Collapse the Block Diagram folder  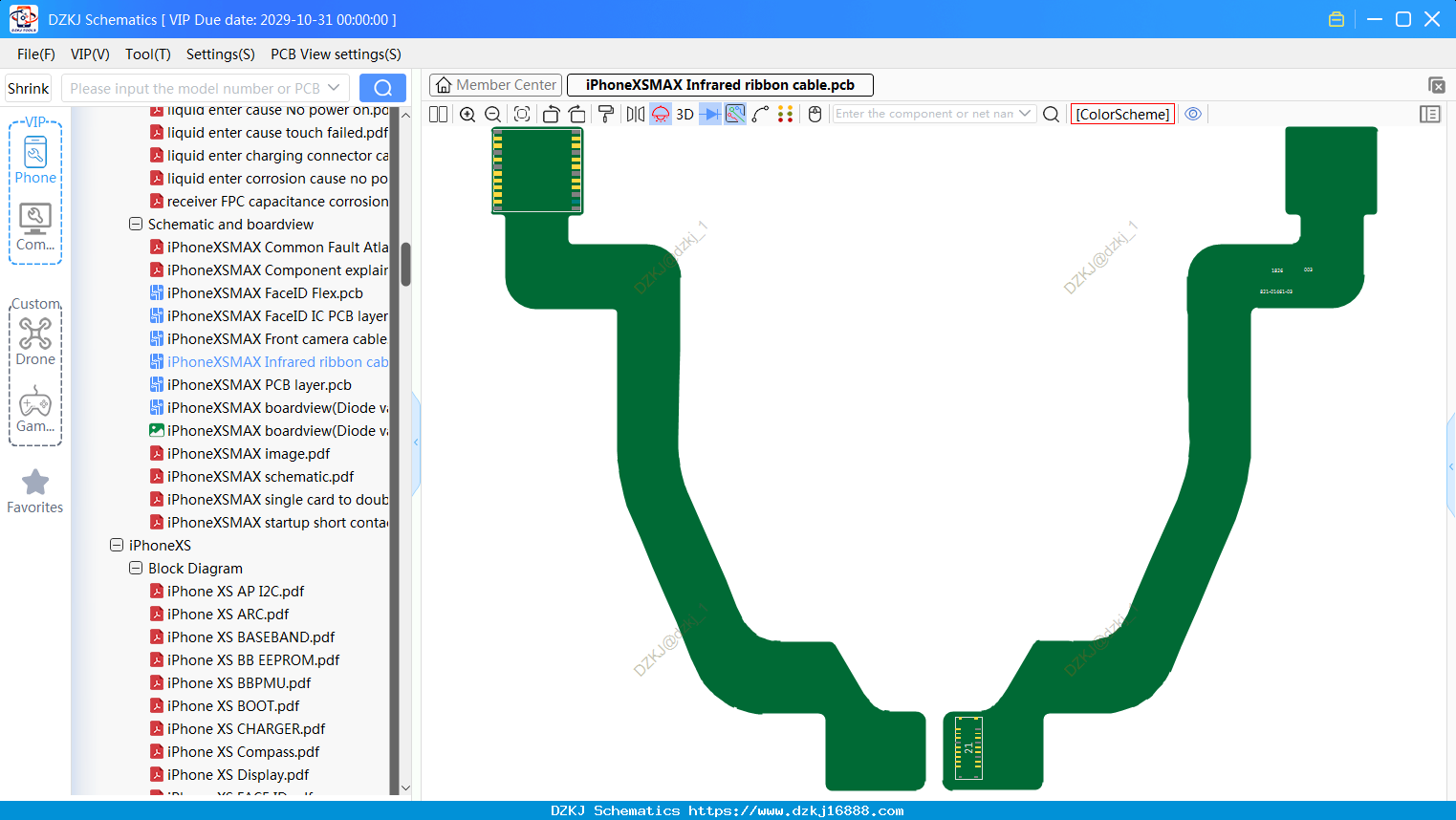pyautogui.click(x=136, y=568)
